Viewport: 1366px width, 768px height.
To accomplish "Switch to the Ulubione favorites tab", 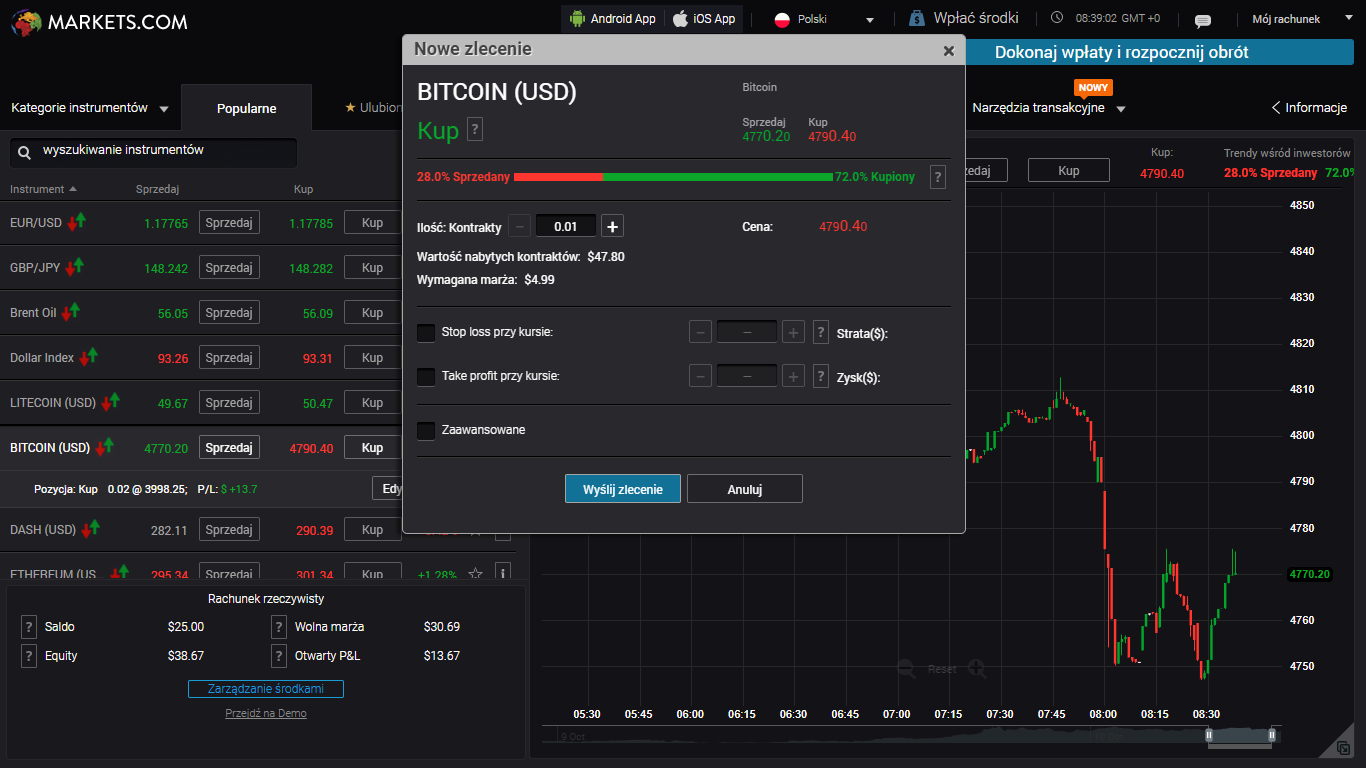I will (373, 108).
